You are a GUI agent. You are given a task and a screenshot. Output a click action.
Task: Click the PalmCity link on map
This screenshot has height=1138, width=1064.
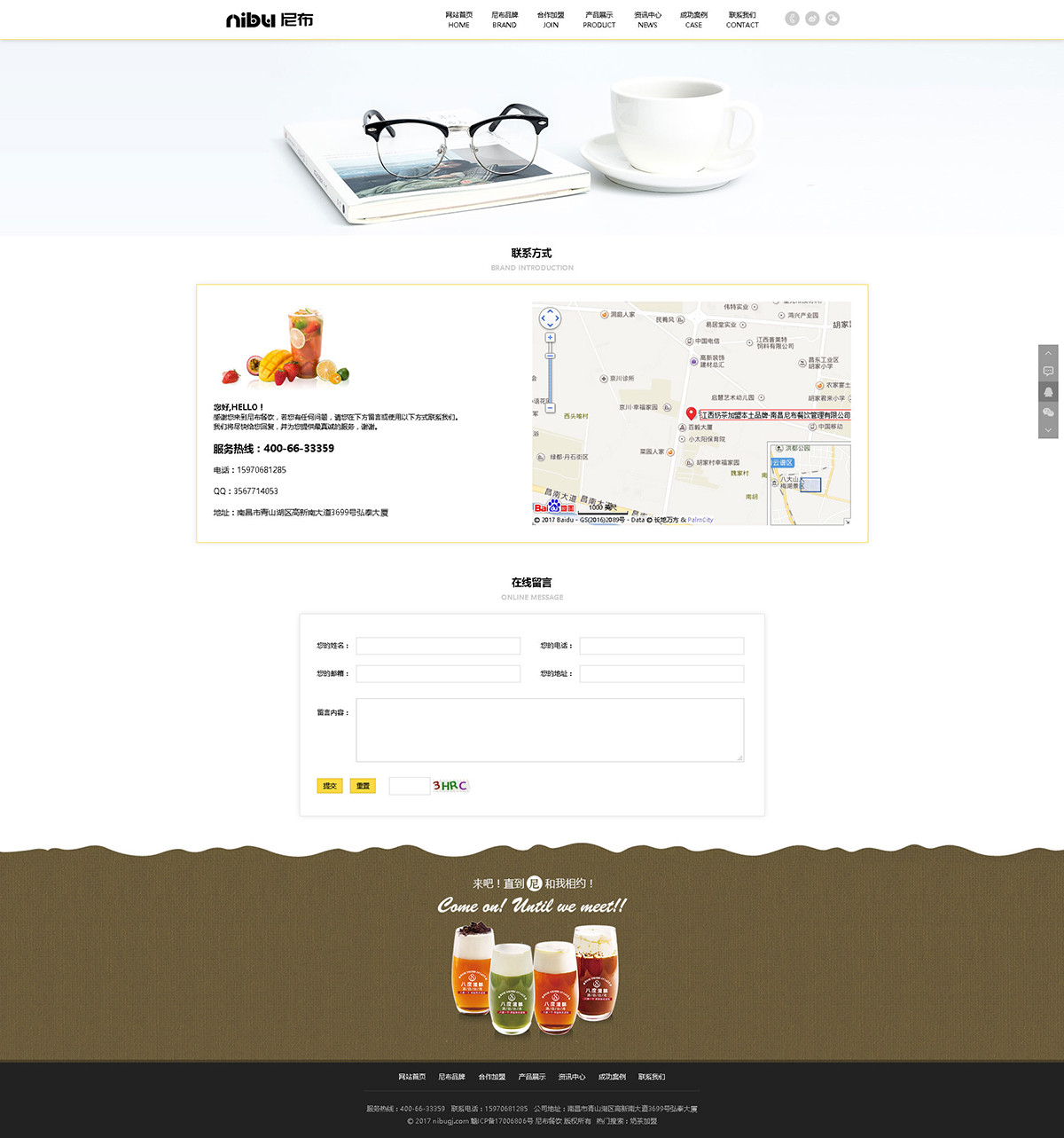(700, 520)
